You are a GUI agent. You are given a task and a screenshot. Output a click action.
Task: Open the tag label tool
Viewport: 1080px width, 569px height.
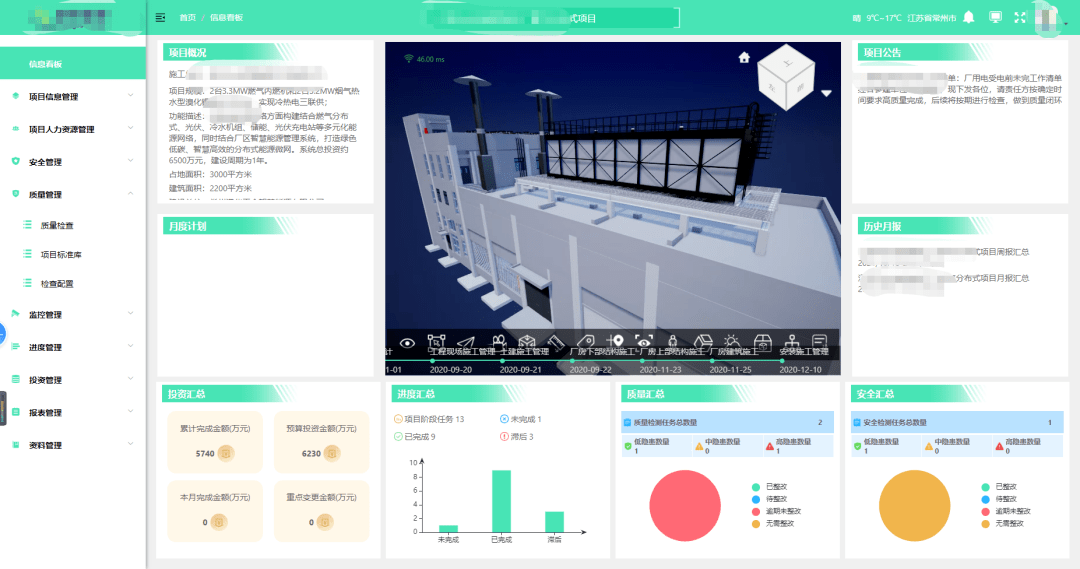click(585, 341)
